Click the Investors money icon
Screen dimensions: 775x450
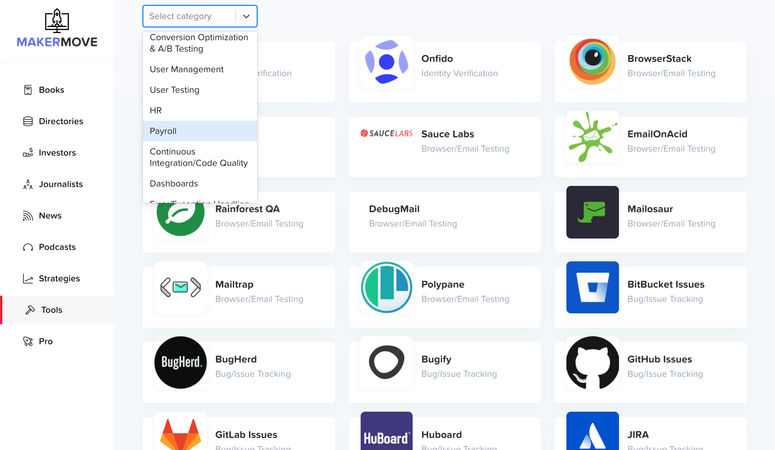[28, 153]
